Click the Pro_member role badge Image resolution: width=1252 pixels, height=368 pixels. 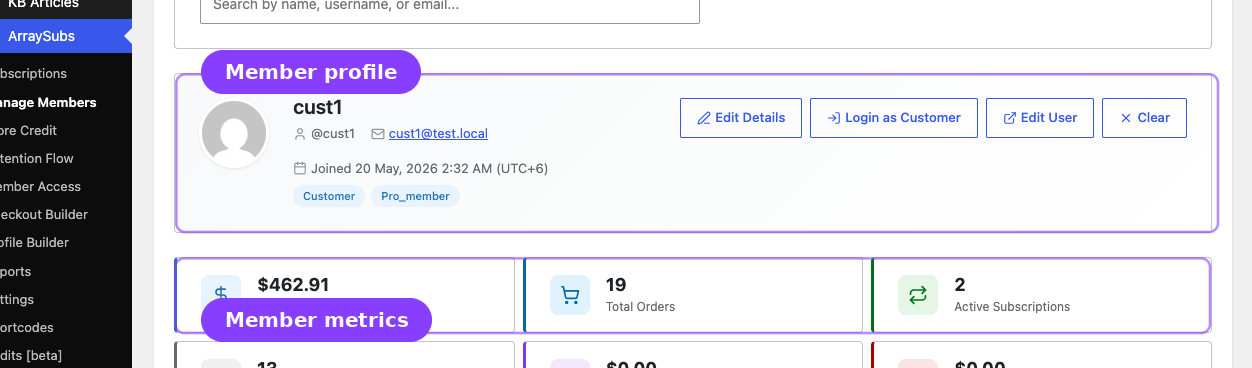pyautogui.click(x=415, y=196)
